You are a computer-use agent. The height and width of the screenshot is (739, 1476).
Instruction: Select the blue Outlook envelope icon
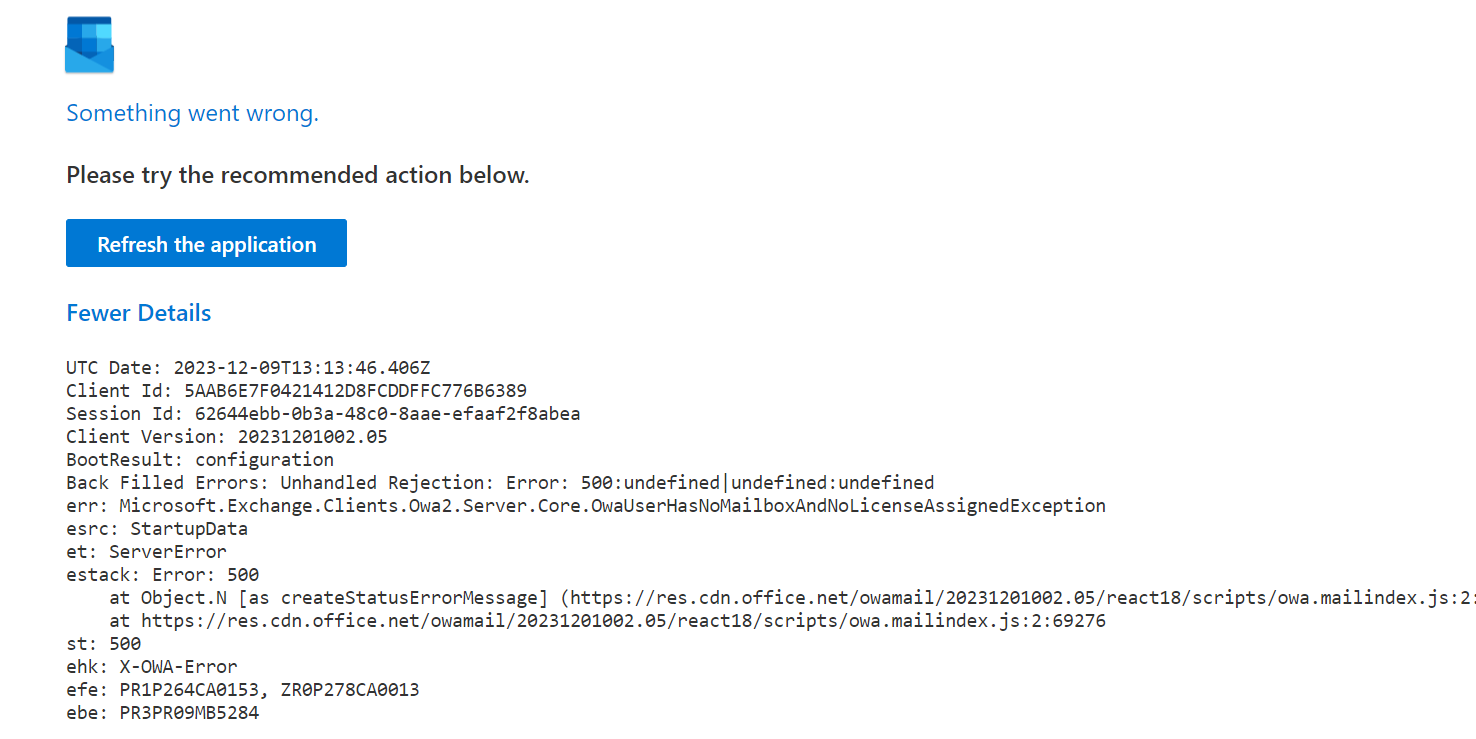(x=89, y=44)
